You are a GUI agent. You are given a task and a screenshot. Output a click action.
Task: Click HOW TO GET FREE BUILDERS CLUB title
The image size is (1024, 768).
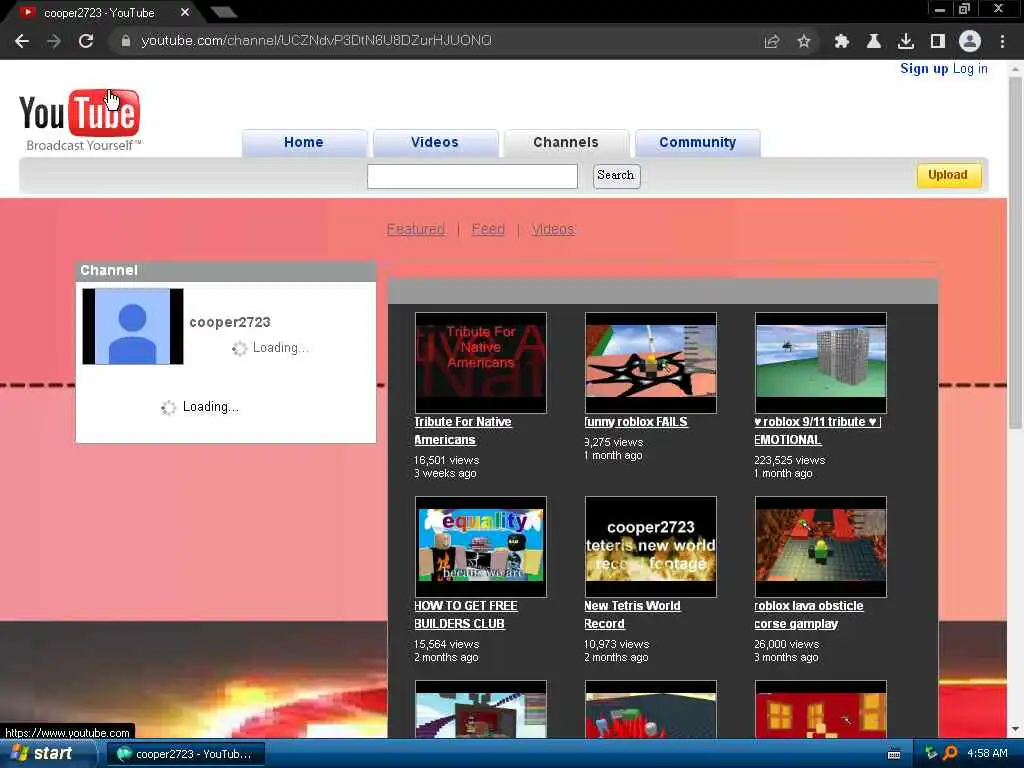pyautogui.click(x=466, y=615)
